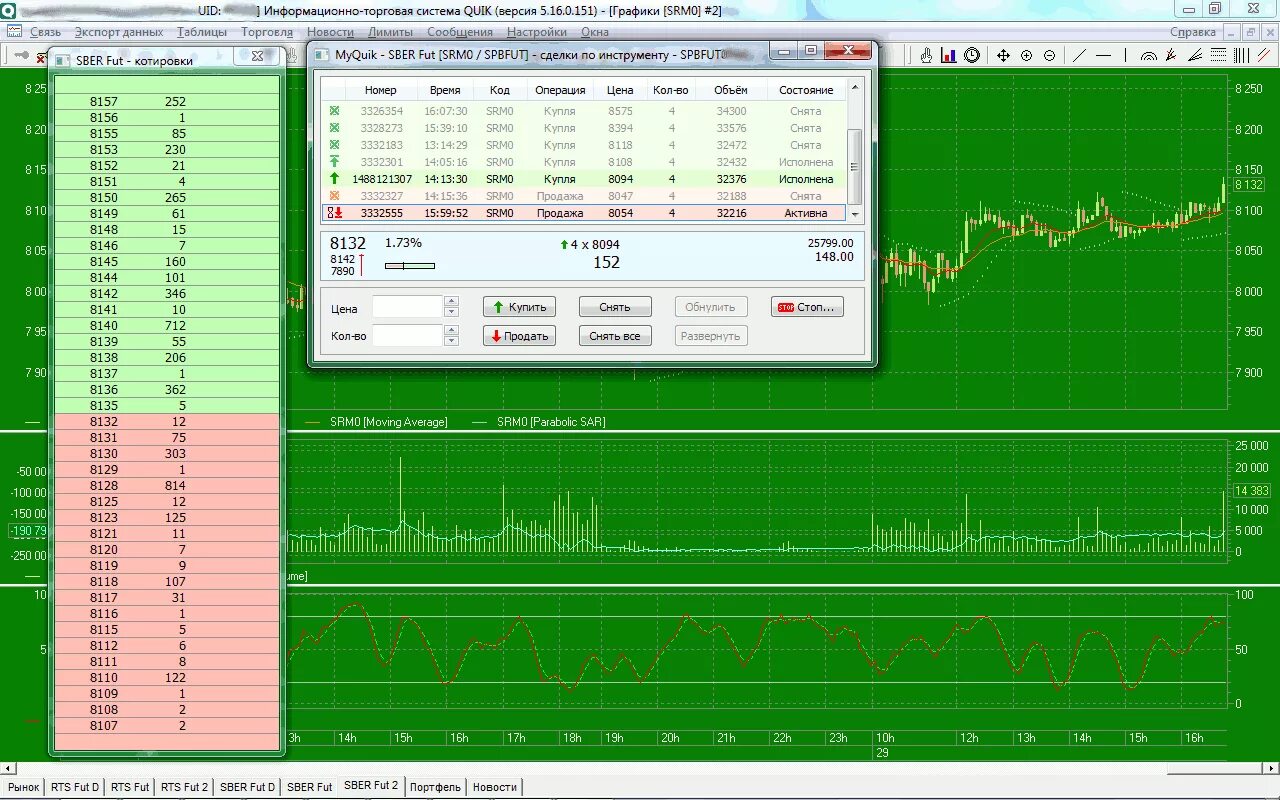Select the Fibonacci arcs tool
The height and width of the screenshot is (800, 1280).
(x=1149, y=56)
